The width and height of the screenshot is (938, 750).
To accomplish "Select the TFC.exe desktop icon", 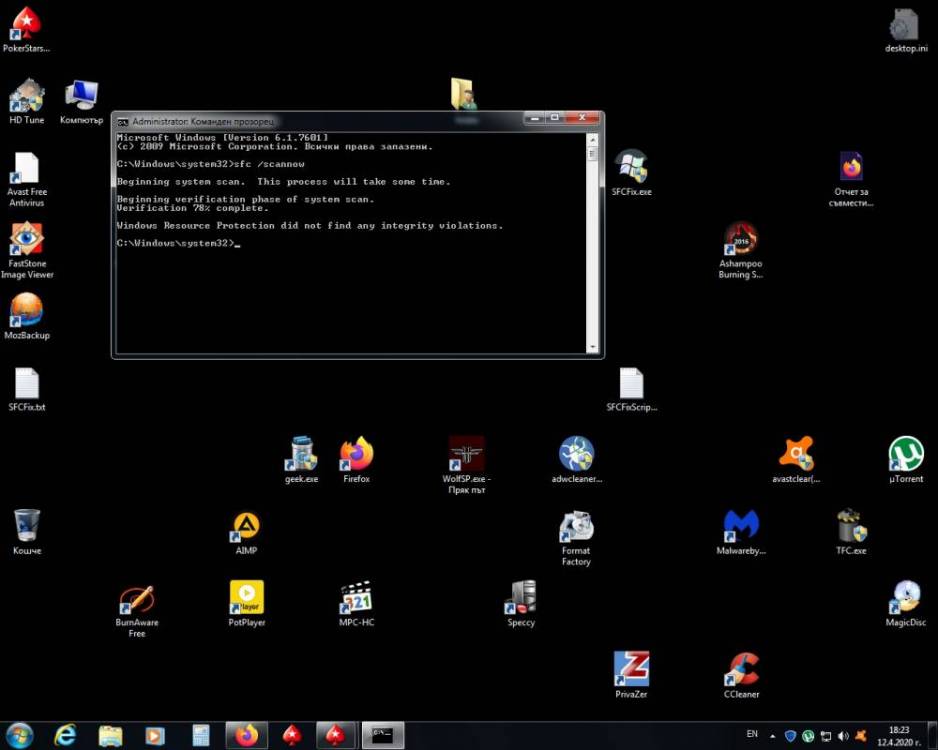I will pos(851,532).
